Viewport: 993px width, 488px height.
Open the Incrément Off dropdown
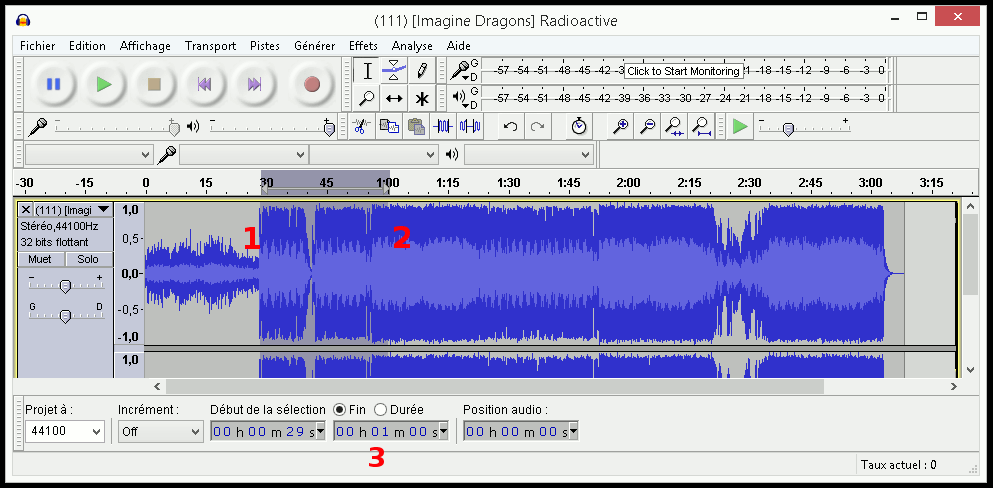pyautogui.click(x=161, y=432)
